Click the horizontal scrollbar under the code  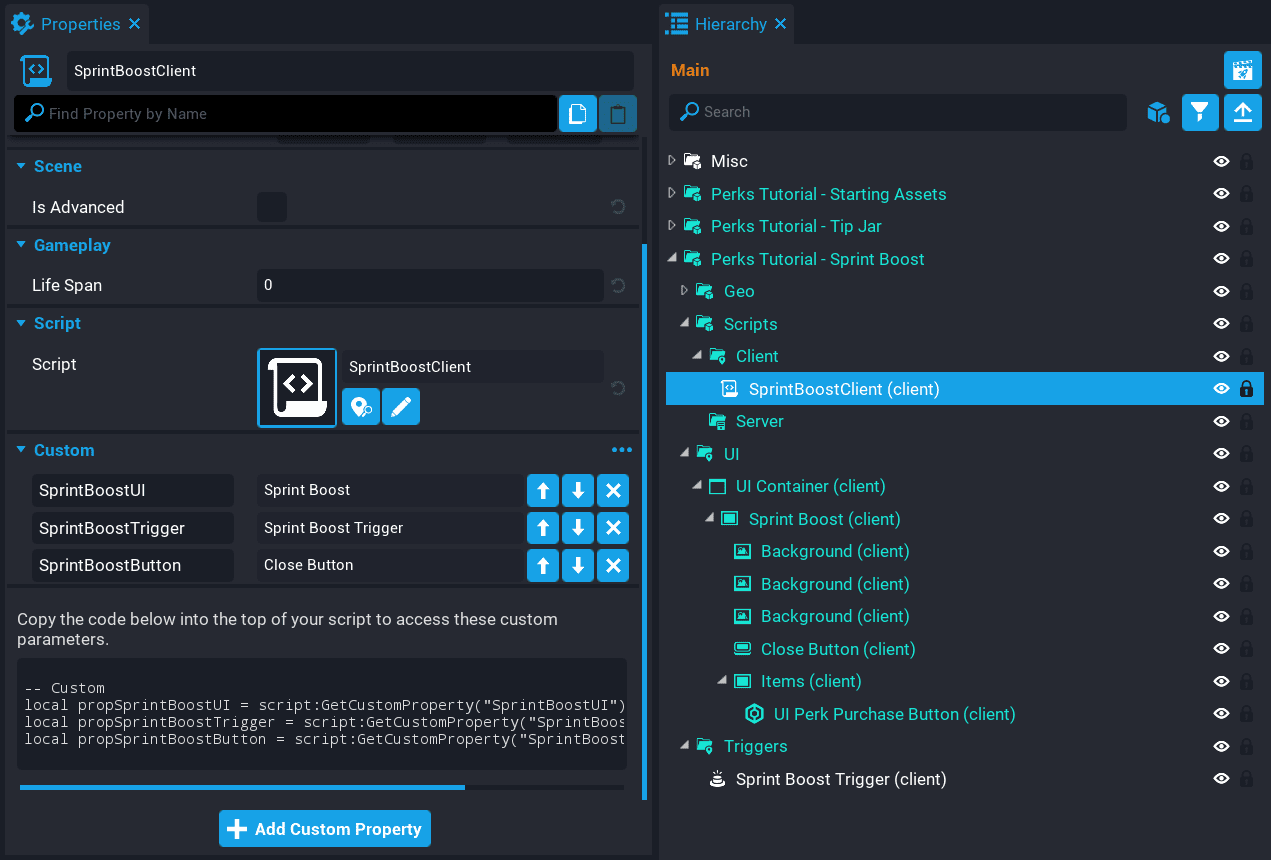point(242,788)
